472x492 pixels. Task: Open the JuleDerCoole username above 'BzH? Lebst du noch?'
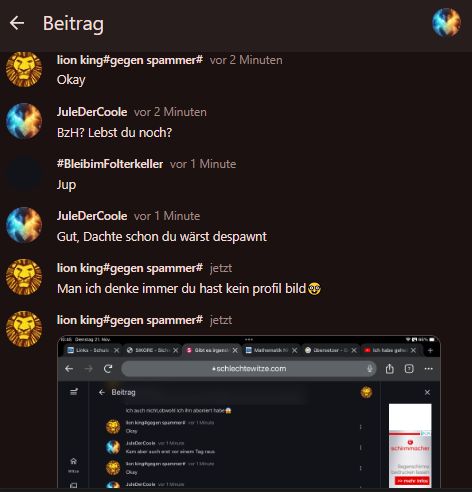click(x=92, y=112)
